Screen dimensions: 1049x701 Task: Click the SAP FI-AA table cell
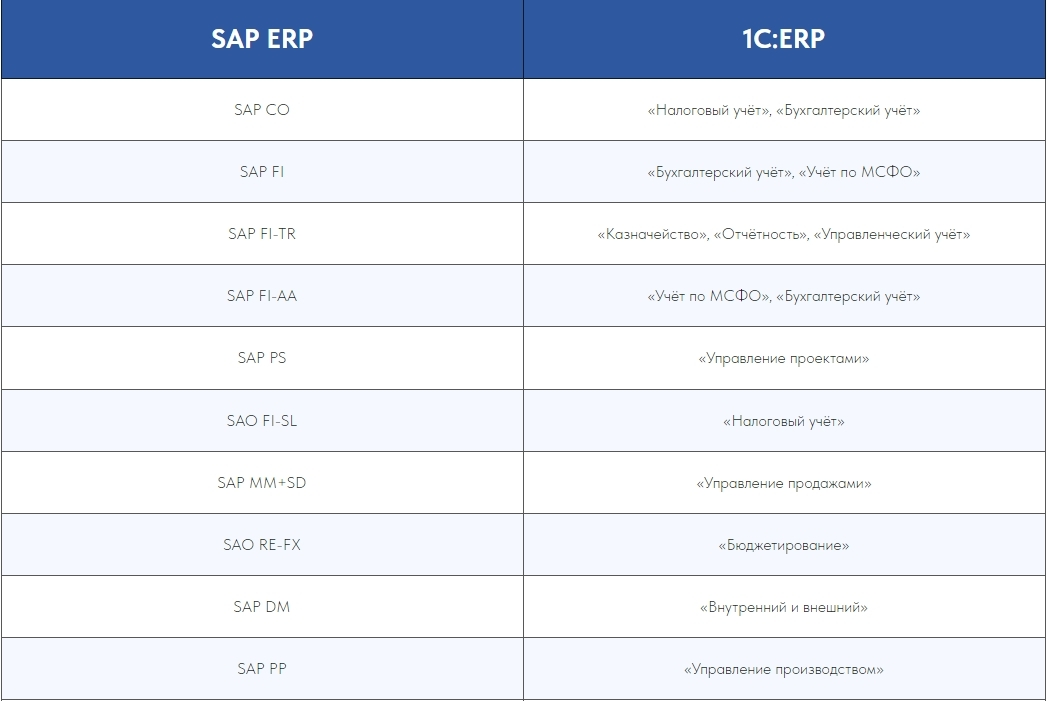(x=262, y=296)
